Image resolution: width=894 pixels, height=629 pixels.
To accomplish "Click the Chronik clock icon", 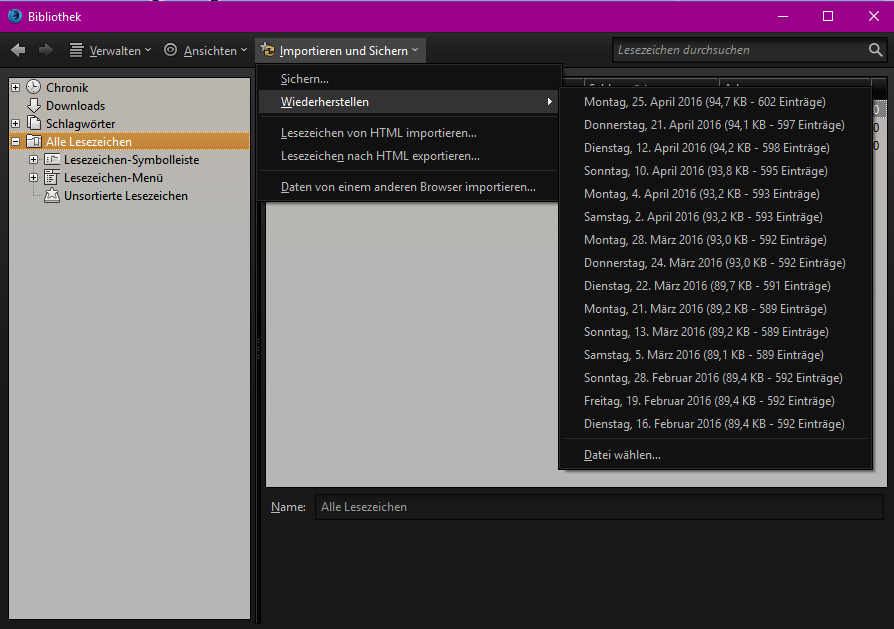I will click(34, 88).
